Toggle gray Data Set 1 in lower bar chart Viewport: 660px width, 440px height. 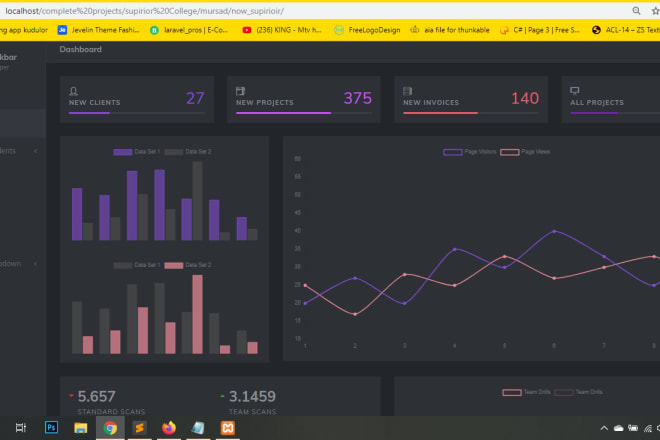pyautogui.click(x=137, y=265)
